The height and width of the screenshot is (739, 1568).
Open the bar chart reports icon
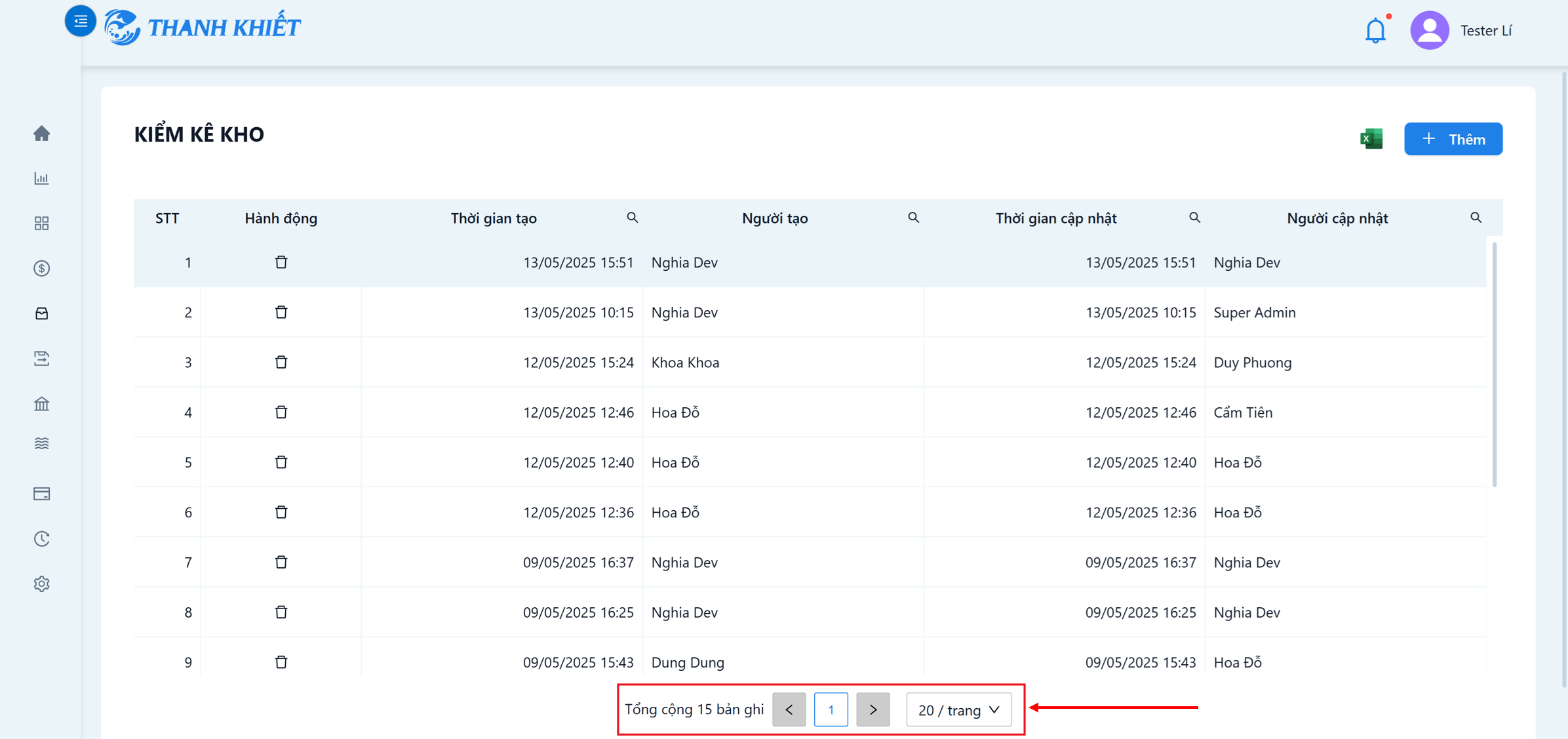point(42,178)
